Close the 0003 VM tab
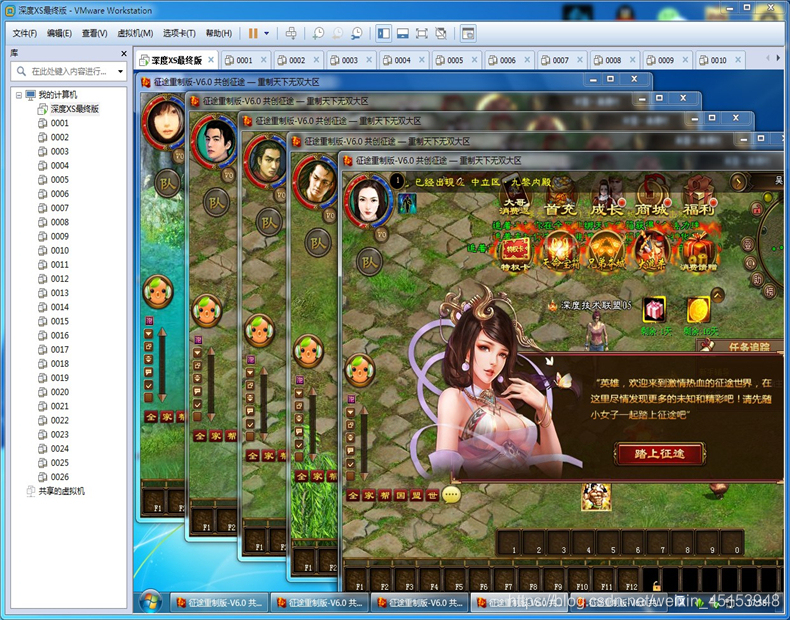Screen dimensions: 790x620 point(369,60)
